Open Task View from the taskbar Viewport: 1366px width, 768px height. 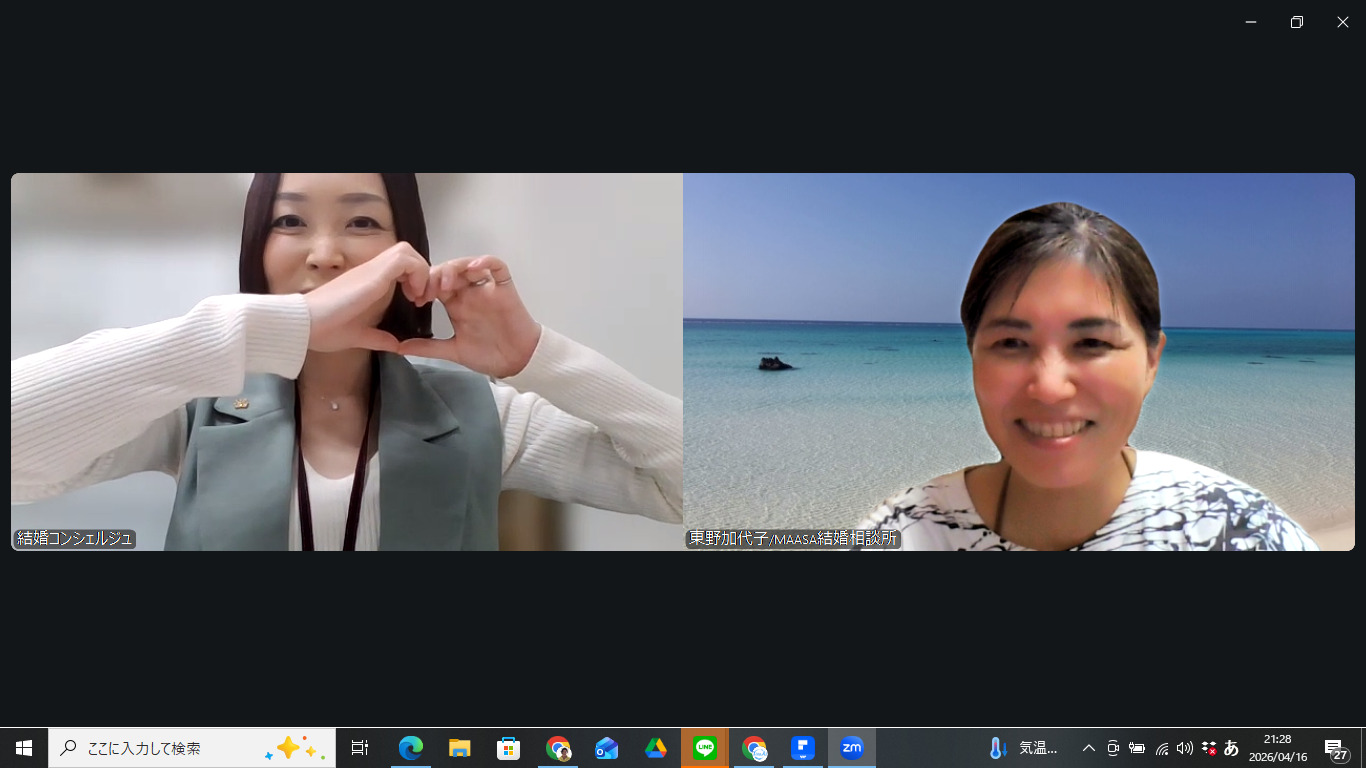tap(360, 748)
